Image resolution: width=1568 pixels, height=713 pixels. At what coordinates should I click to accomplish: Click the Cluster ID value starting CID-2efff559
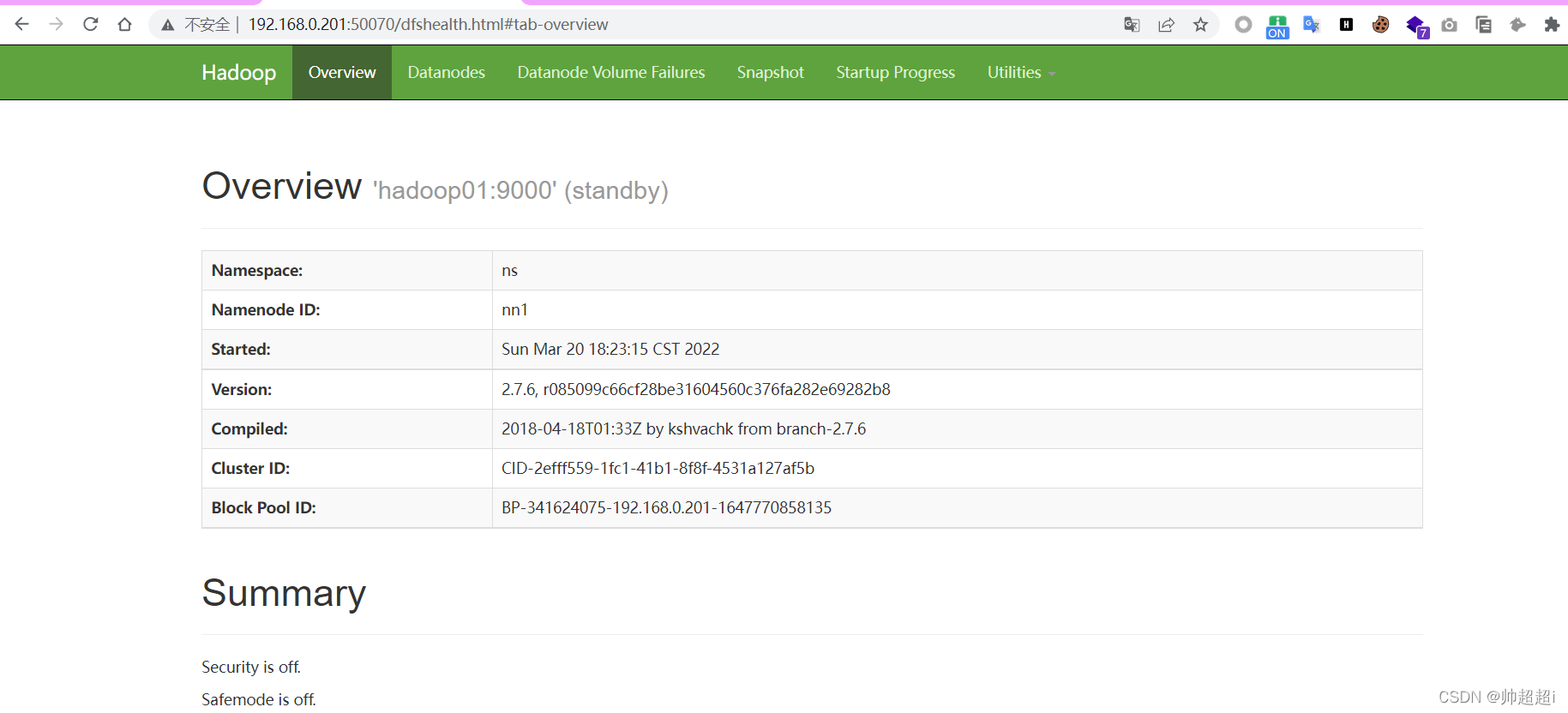point(658,468)
